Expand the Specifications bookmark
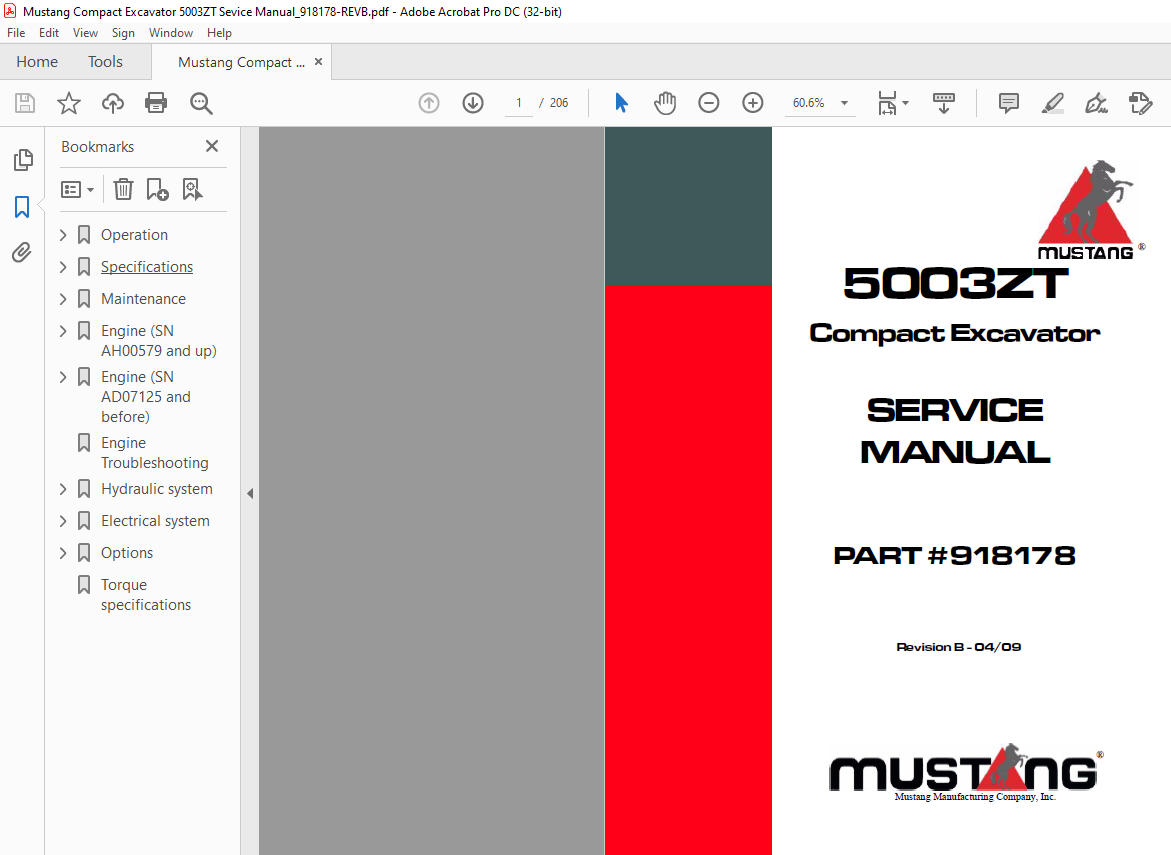Image resolution: width=1171 pixels, height=855 pixels. tap(63, 267)
